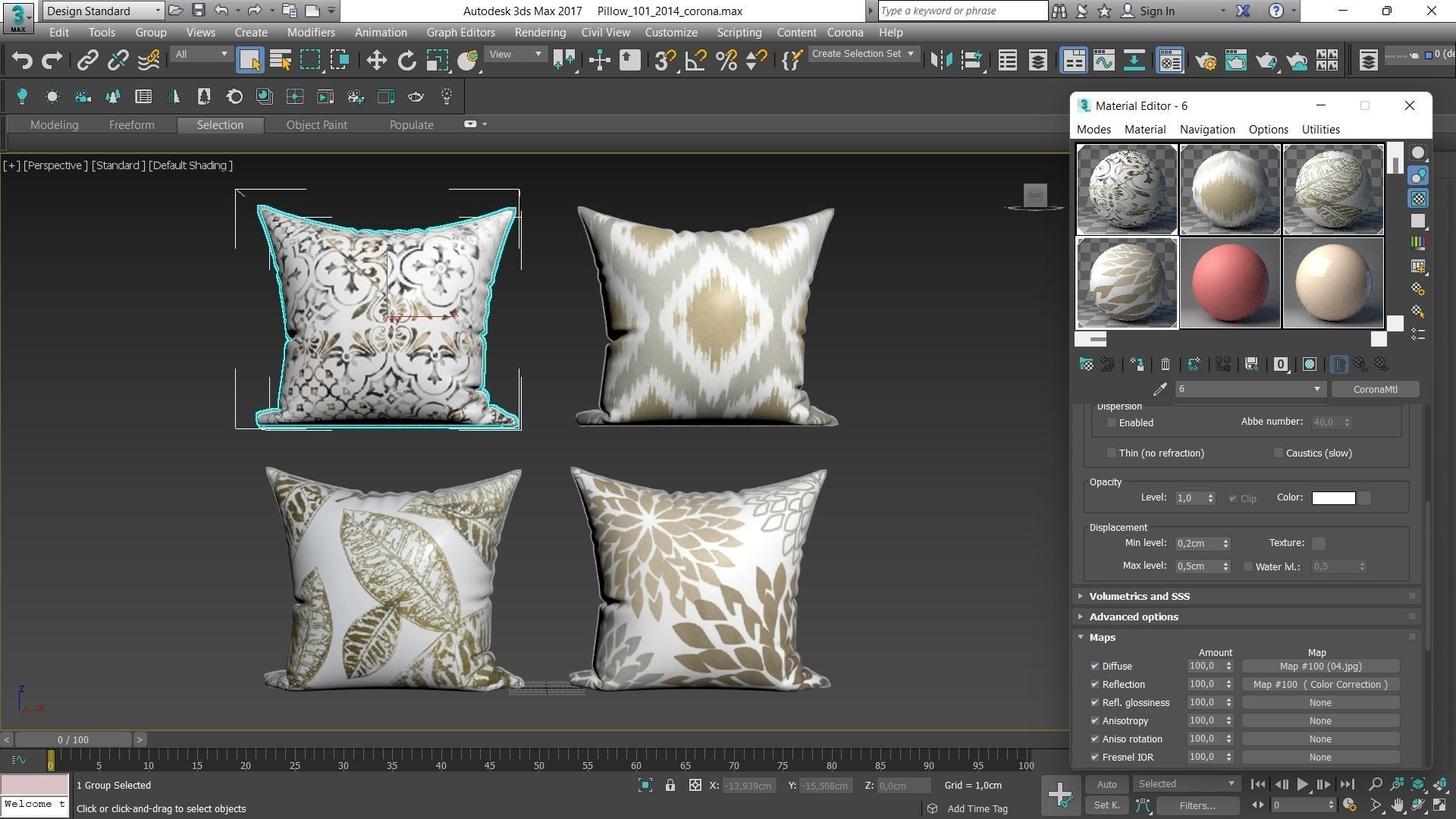Choose the Select and Move tool
The height and width of the screenshot is (819, 1456).
click(376, 60)
